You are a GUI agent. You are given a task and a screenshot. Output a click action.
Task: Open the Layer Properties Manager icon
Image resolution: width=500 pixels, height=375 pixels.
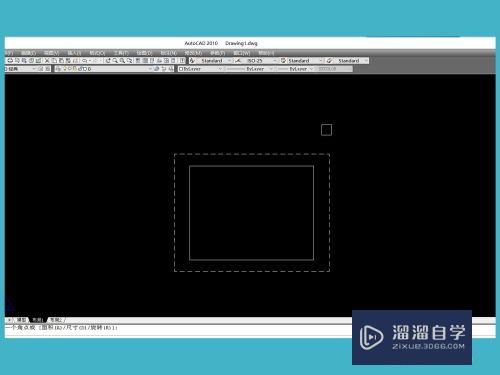click(x=58, y=69)
